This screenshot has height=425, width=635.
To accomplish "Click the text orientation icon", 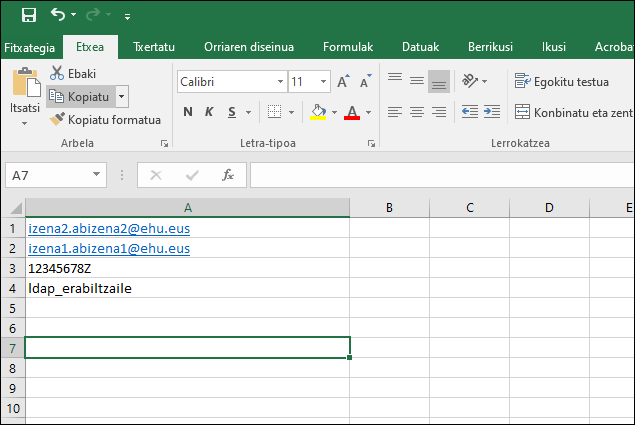I will [x=470, y=81].
